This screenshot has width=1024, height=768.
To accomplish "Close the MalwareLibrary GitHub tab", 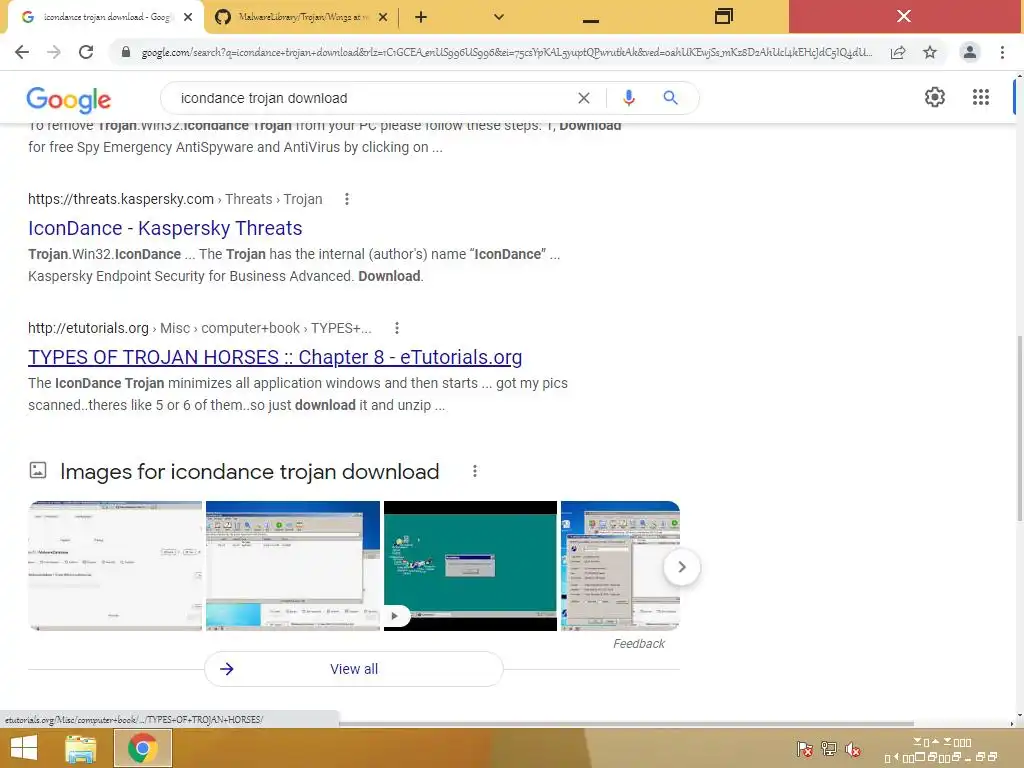I will point(383,17).
